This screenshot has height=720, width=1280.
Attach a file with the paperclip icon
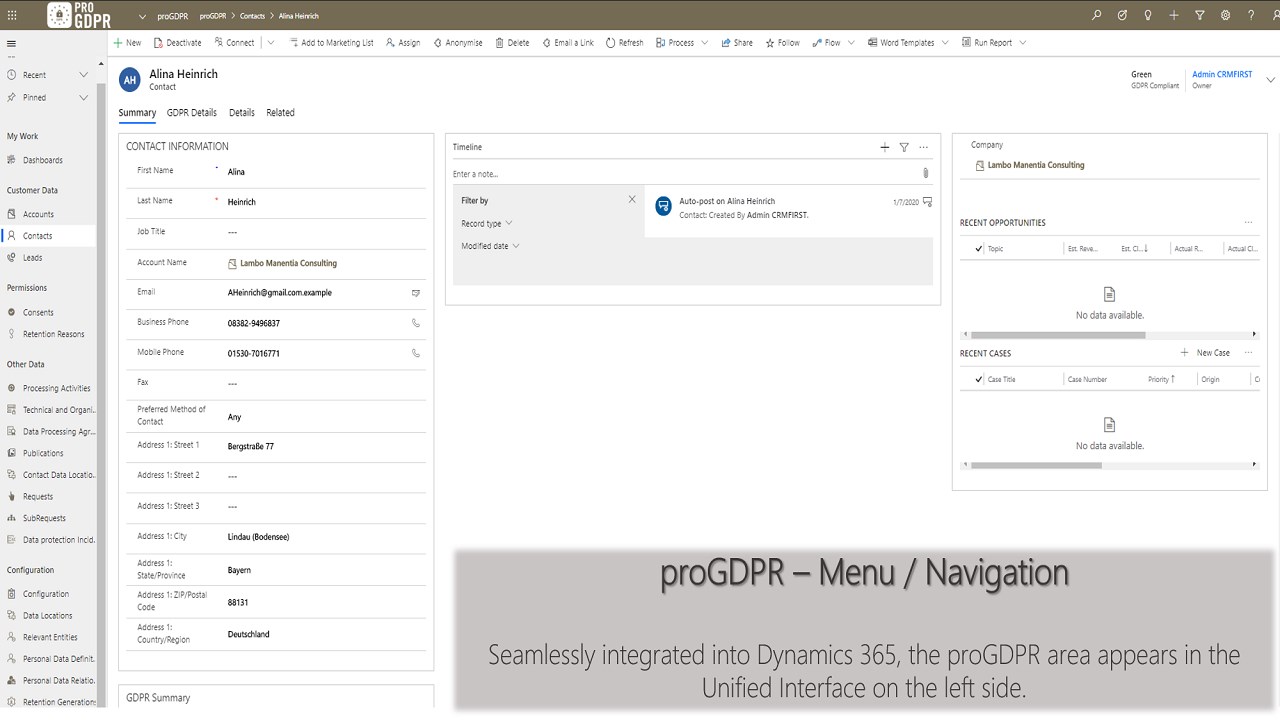tap(925, 173)
